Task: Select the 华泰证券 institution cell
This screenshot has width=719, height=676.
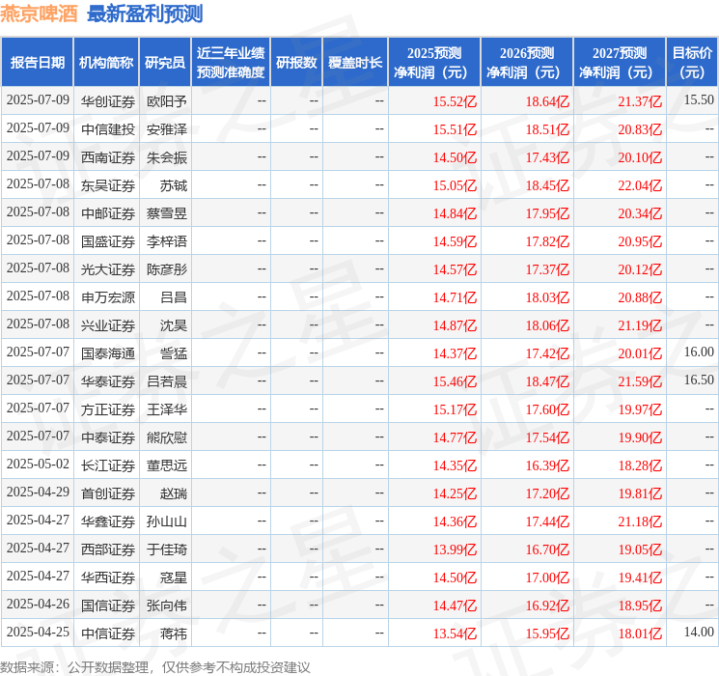Action: [108, 381]
